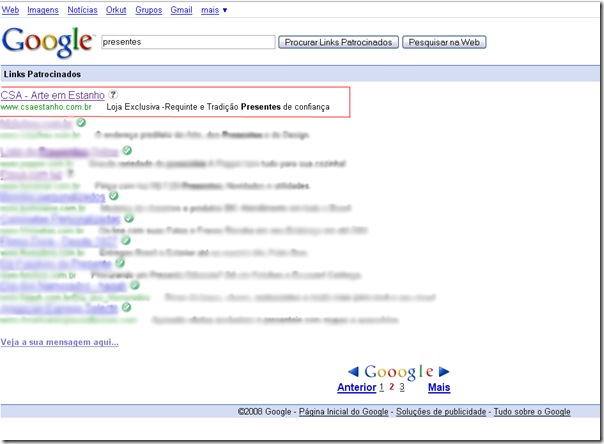Click the www.csaestanho.com.br URL
Screen dimensions: 604x444
[46, 107]
